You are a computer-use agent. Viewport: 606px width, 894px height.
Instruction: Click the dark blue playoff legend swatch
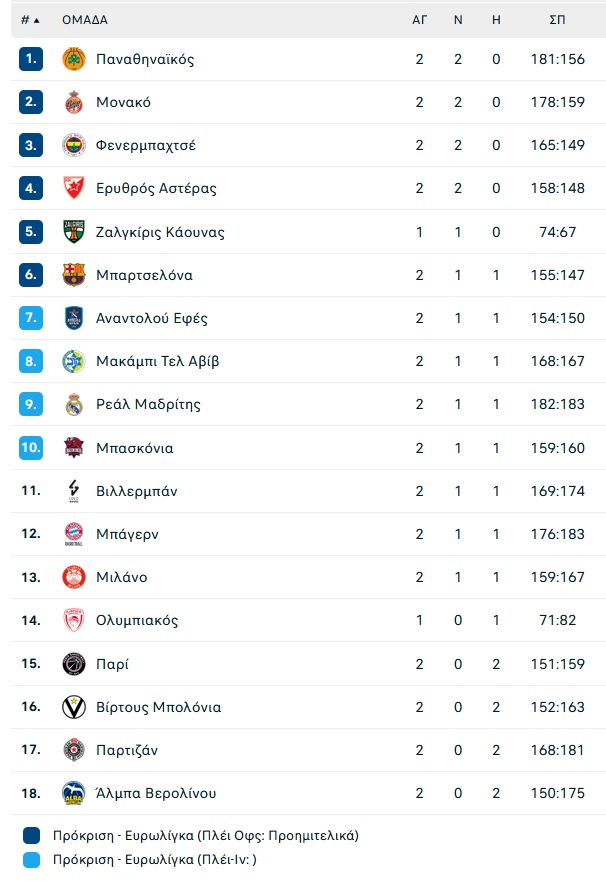tap(31, 835)
